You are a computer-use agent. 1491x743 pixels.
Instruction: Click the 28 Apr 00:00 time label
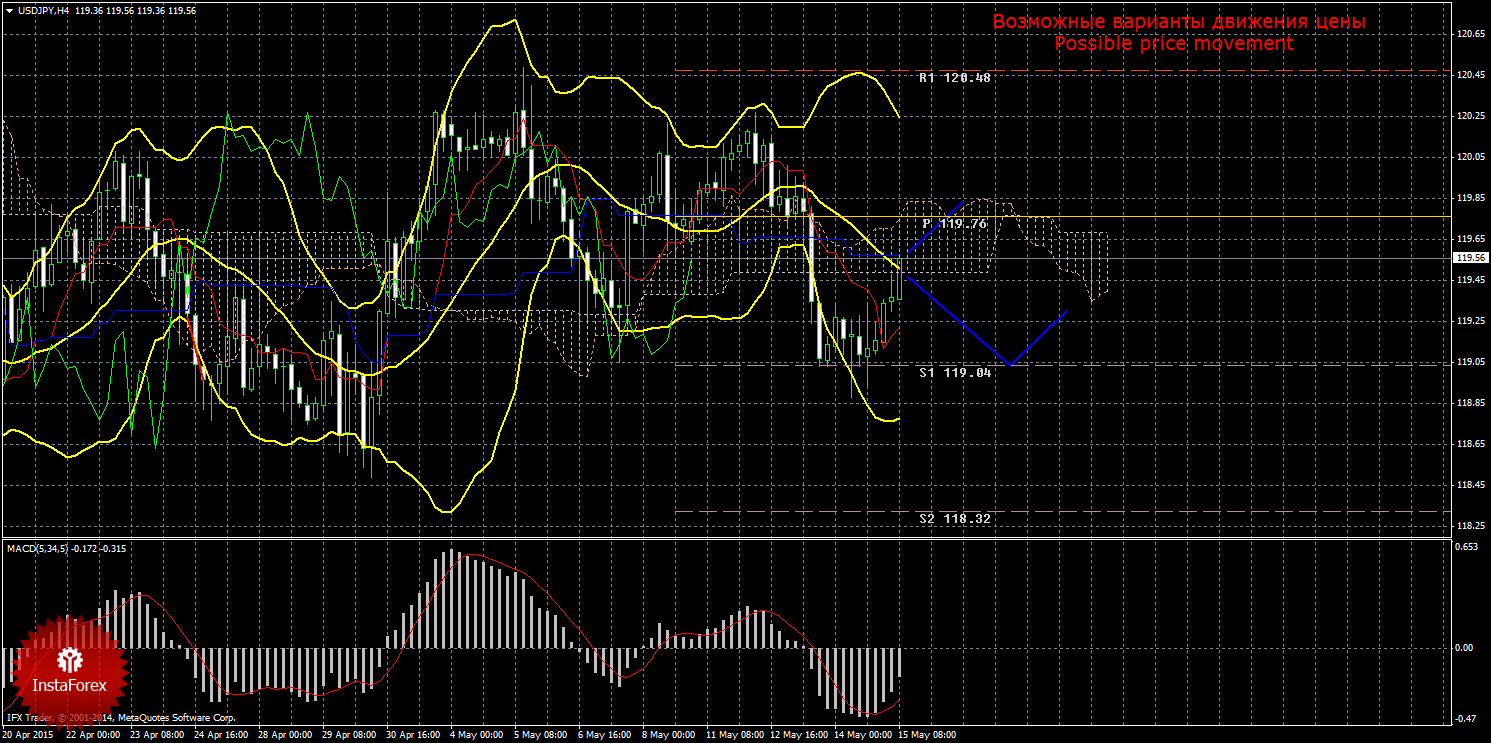tap(287, 735)
